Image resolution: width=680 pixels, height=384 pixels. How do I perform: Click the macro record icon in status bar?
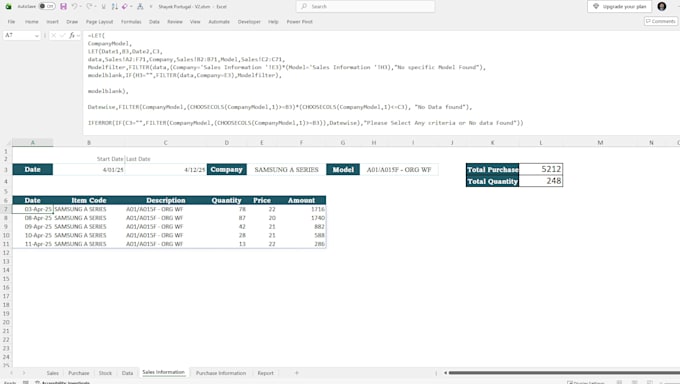click(26, 382)
